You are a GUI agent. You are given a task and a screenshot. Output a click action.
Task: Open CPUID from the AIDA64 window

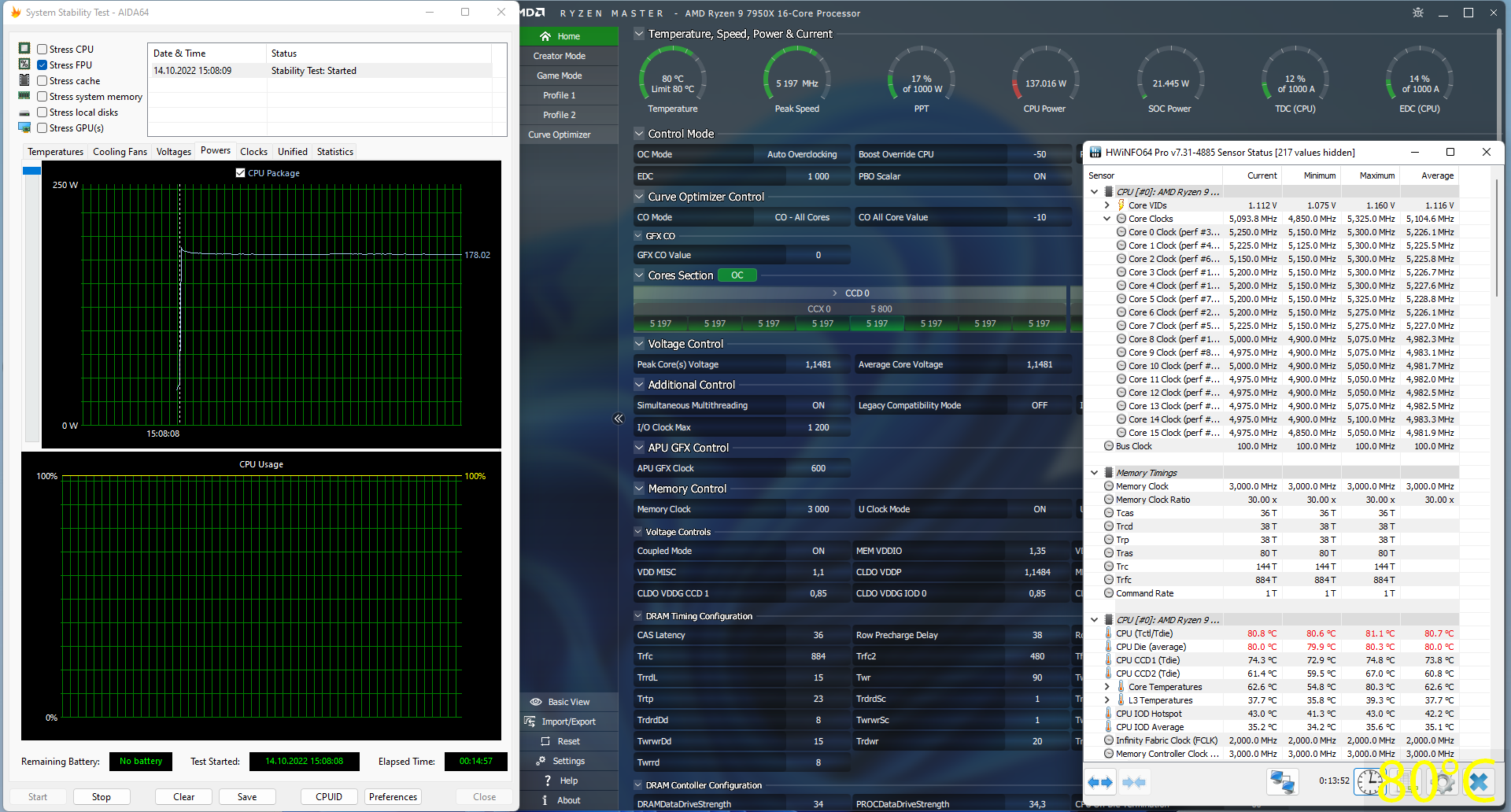329,797
